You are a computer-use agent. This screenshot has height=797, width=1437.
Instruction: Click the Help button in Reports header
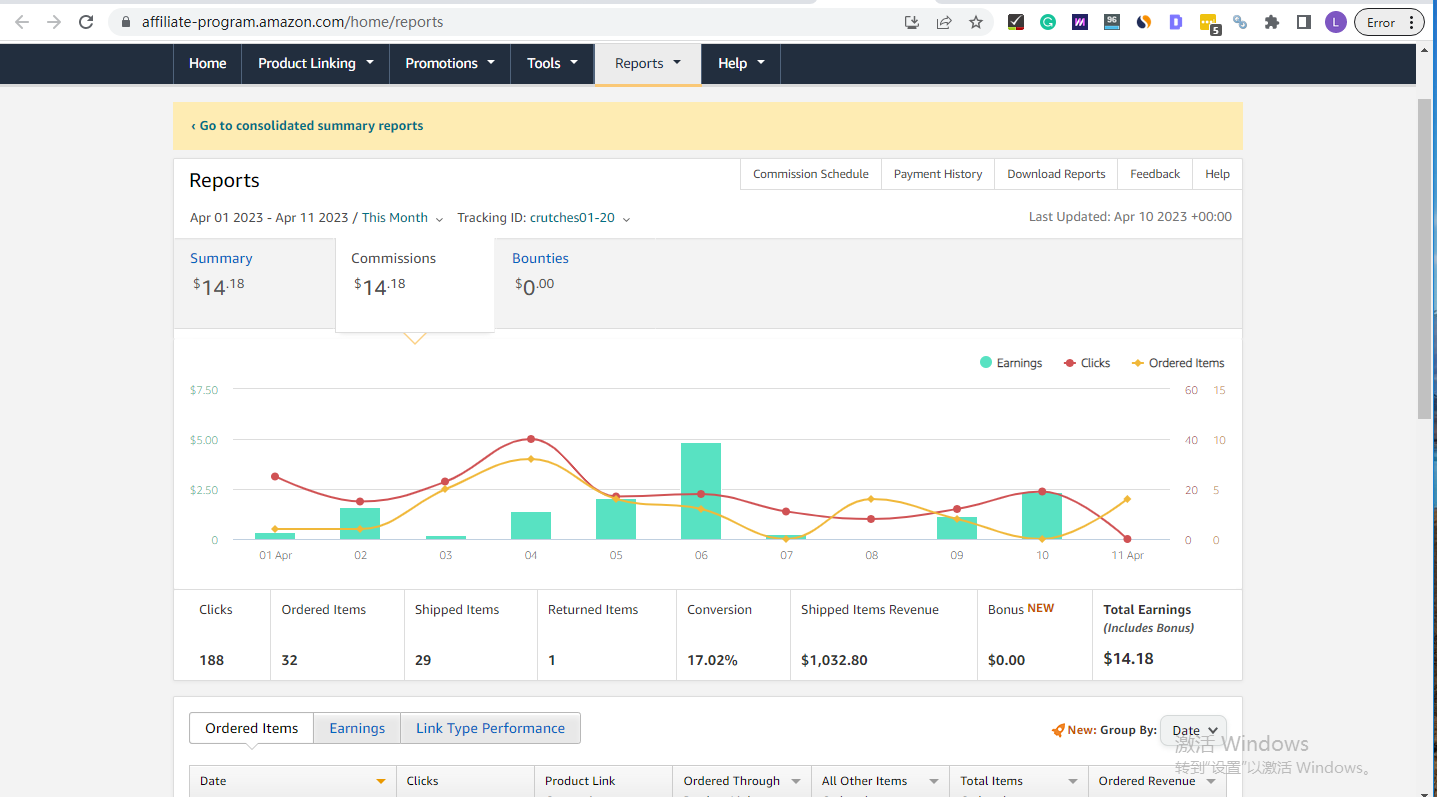coord(1217,173)
